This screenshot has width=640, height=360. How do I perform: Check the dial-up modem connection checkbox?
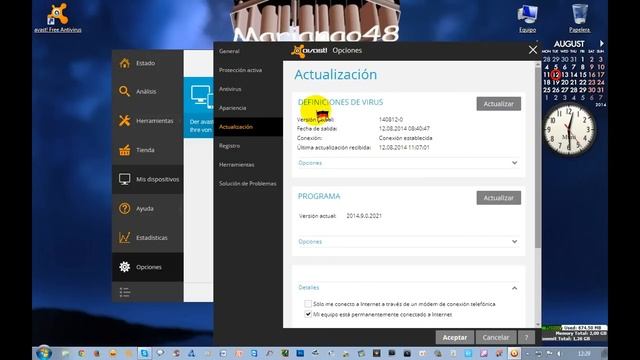click(x=308, y=304)
